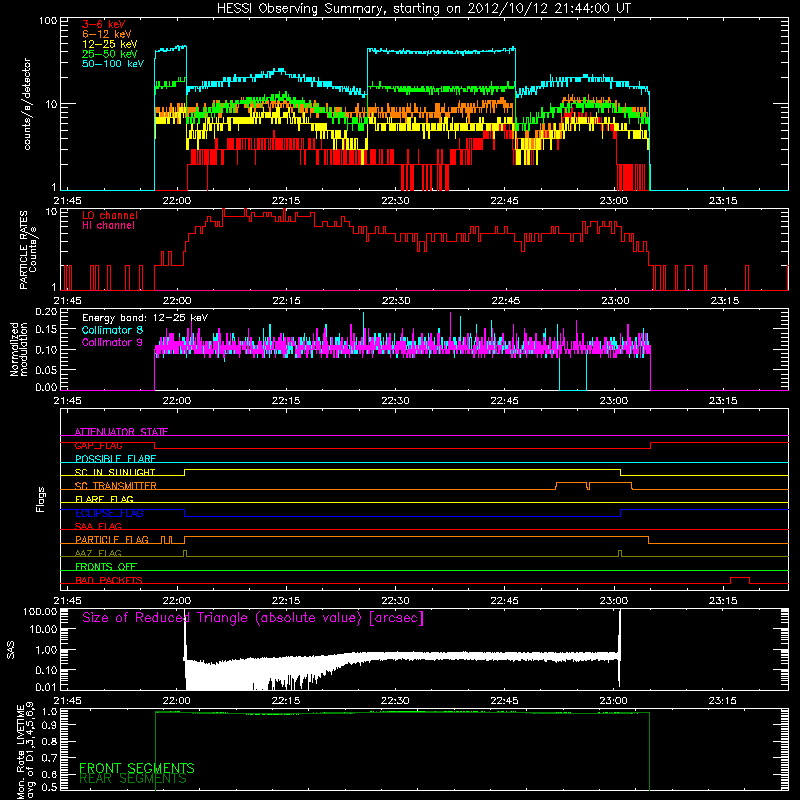Click the ECLIPSE_FLAG label
This screenshot has height=800, width=800.
click(x=109, y=513)
